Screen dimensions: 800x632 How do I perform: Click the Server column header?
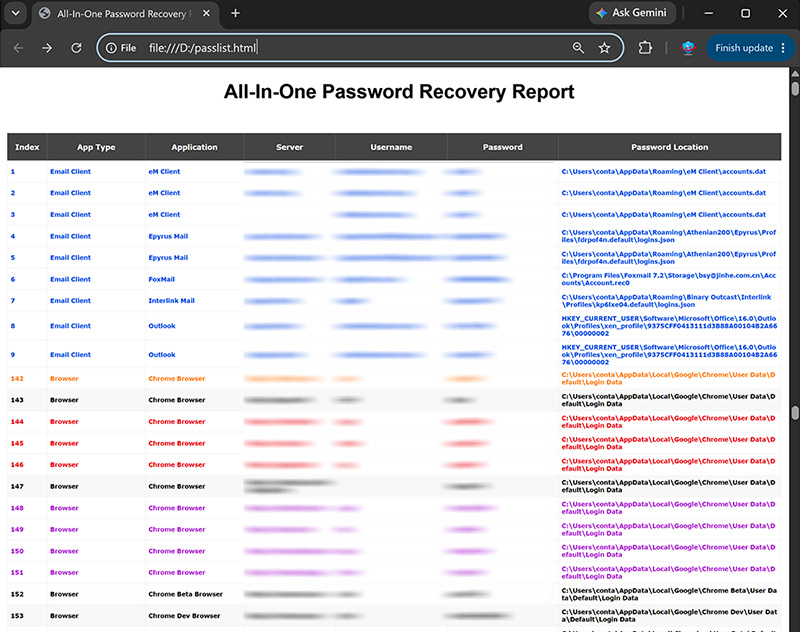coord(289,147)
